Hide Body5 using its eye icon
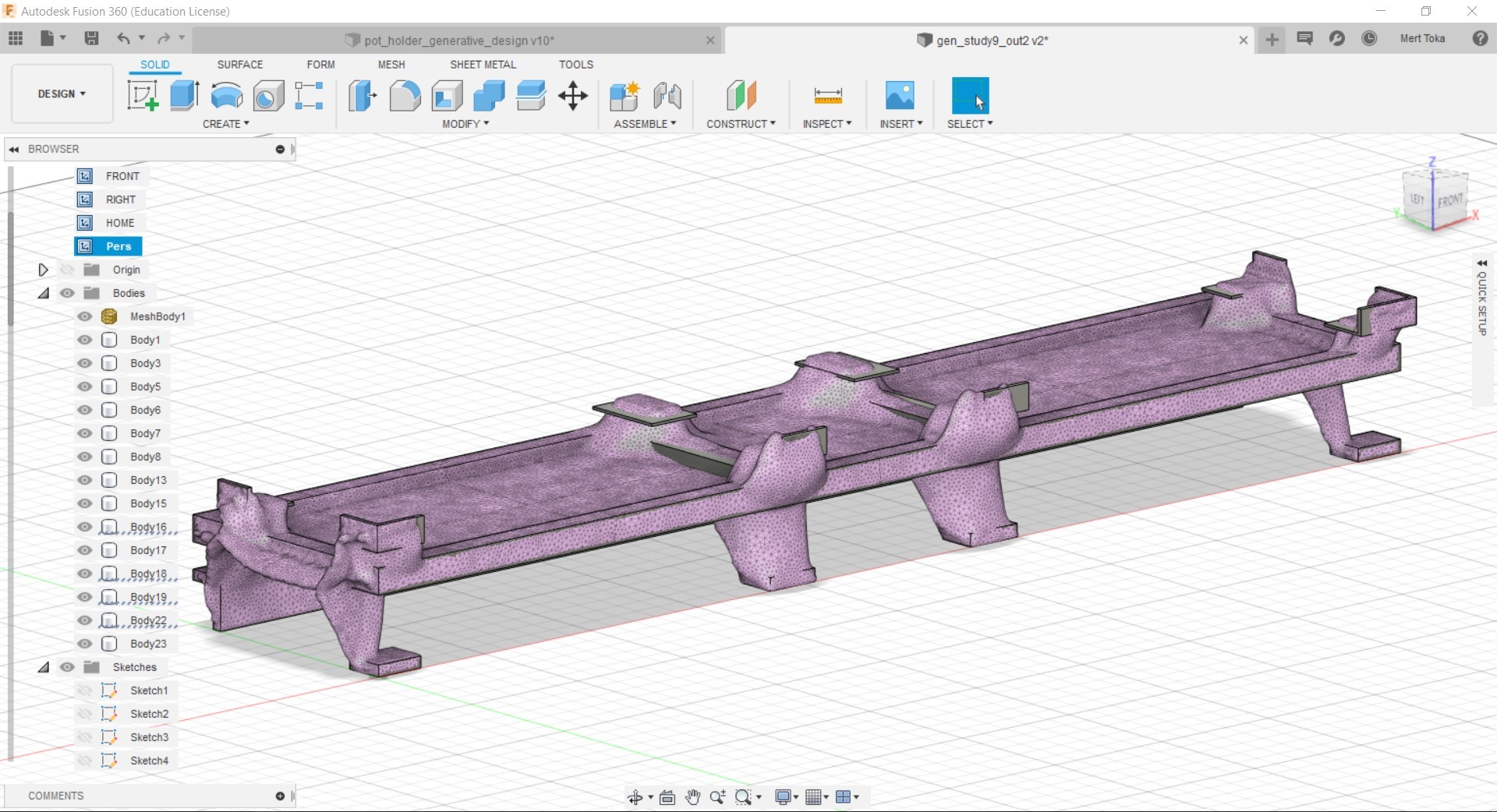The height and width of the screenshot is (812, 1497). 85,387
